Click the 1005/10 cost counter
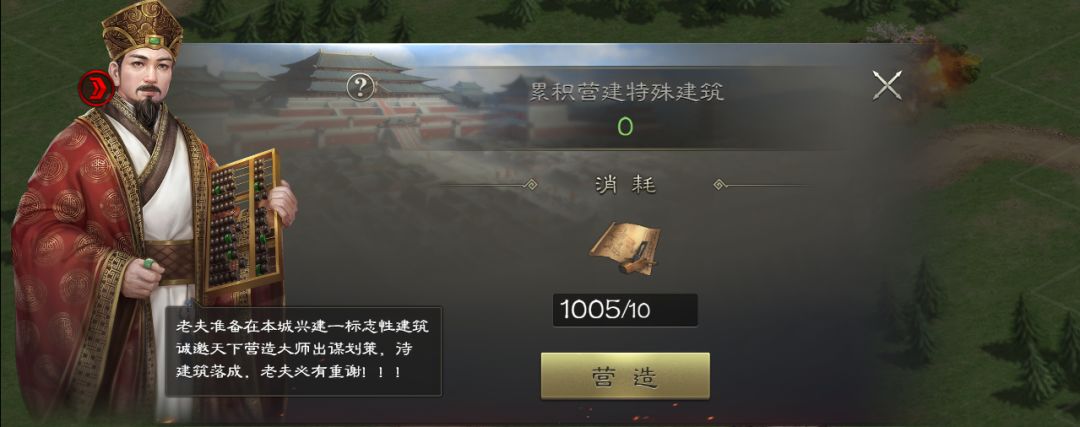Screen dimensions: 1080x427 [x=625, y=310]
